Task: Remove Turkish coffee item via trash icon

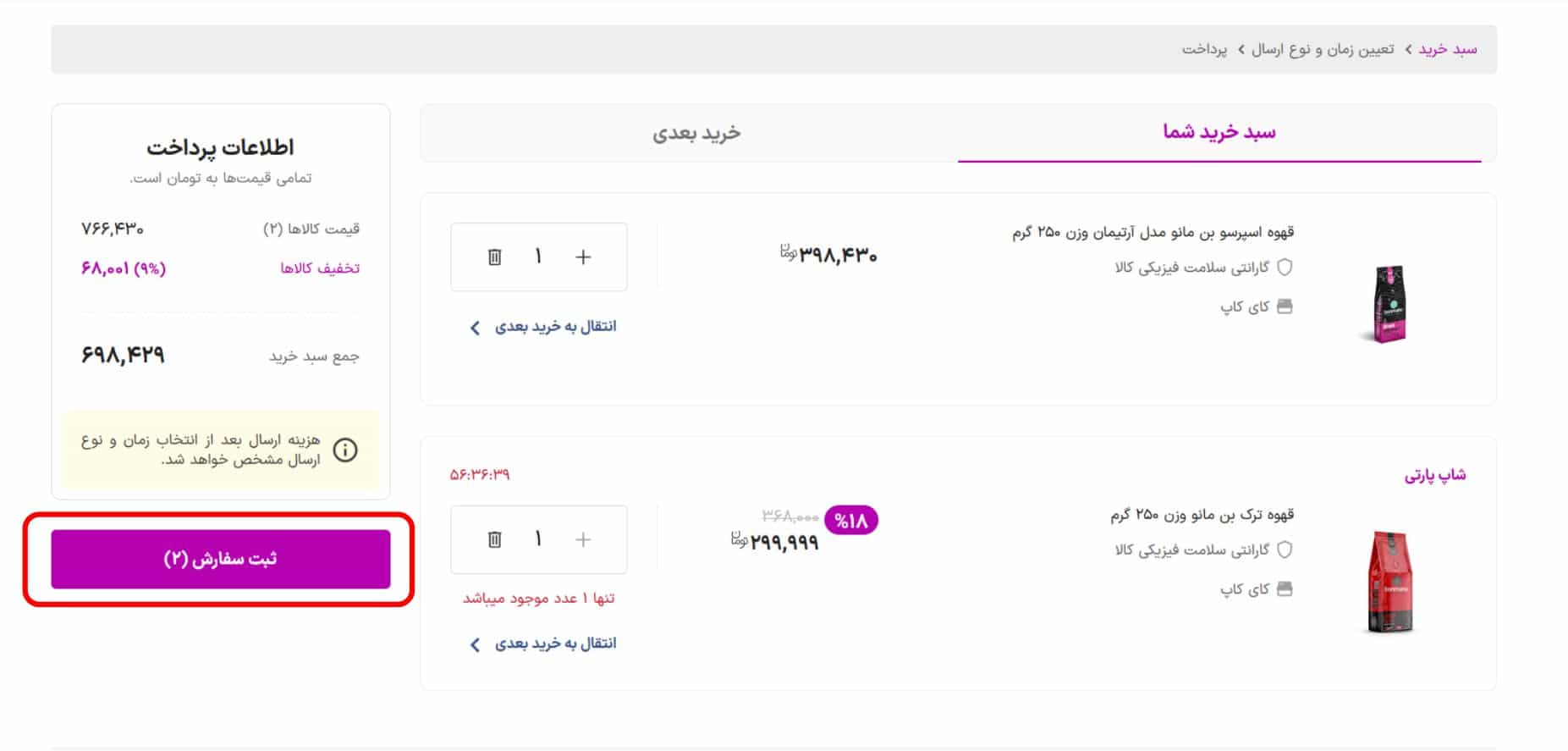Action: pyautogui.click(x=494, y=538)
